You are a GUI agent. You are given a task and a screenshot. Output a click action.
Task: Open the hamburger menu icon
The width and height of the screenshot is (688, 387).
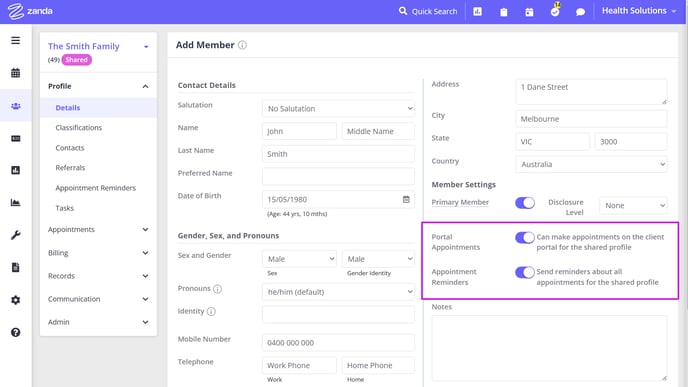pos(15,40)
